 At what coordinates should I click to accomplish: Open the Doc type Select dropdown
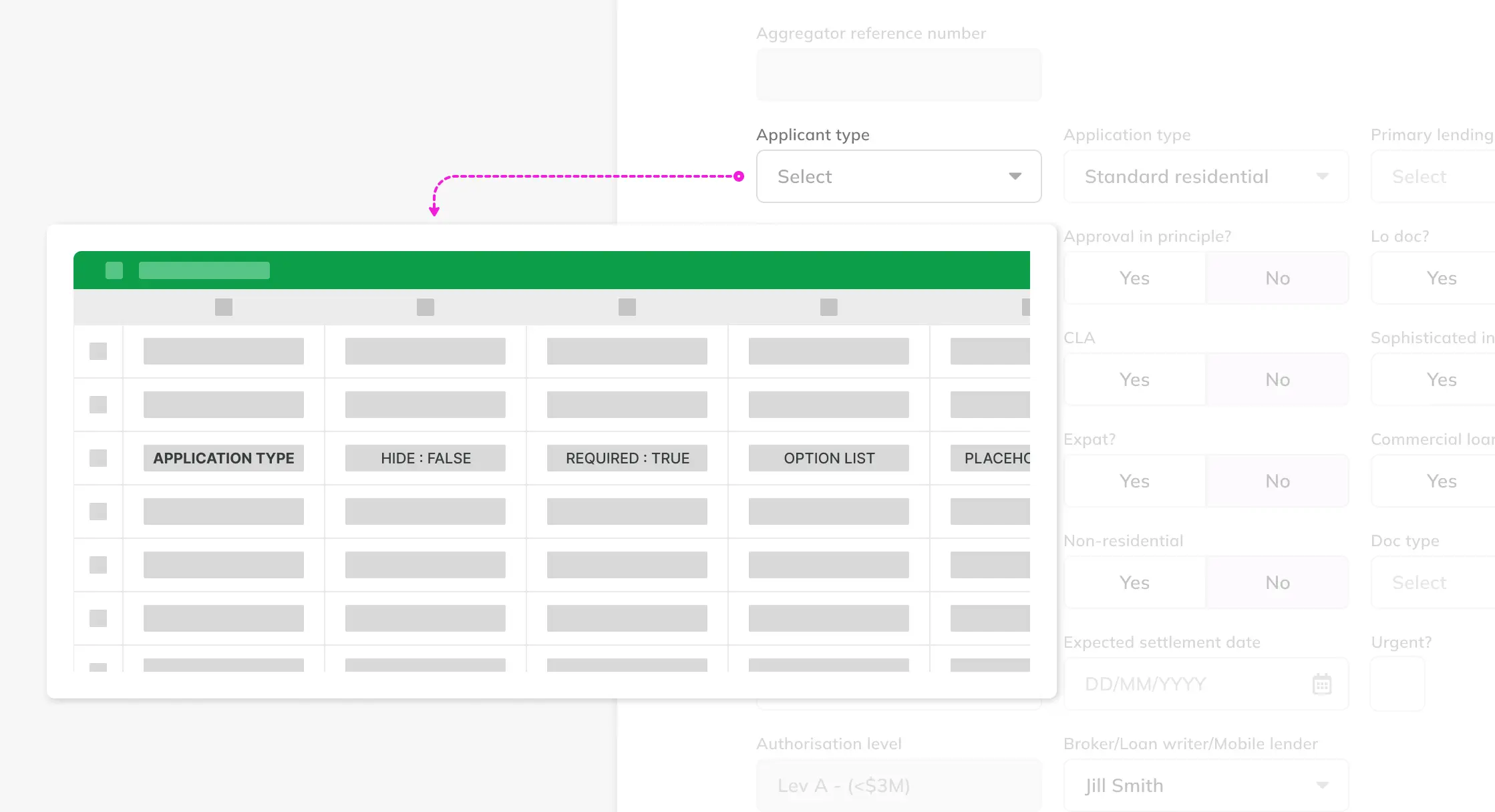click(x=1433, y=582)
